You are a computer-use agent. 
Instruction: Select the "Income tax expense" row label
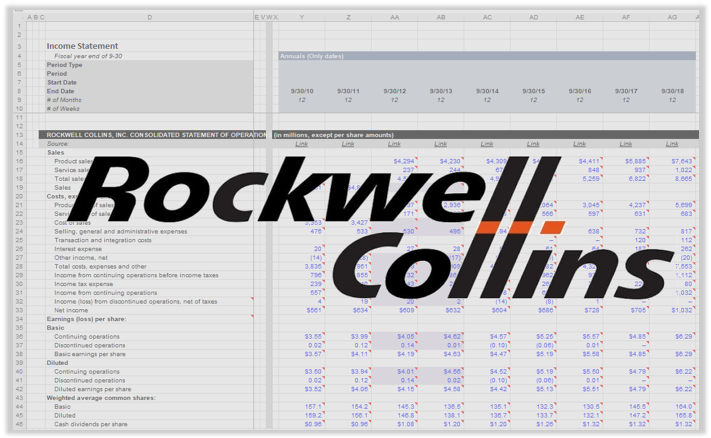pyautogui.click(x=83, y=284)
